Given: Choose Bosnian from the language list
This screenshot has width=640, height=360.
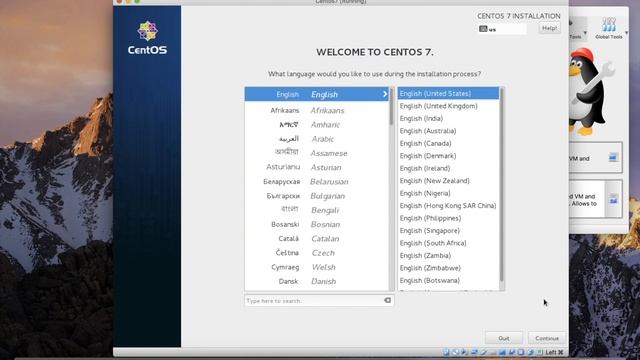Looking at the screenshot, I should click(x=317, y=224).
